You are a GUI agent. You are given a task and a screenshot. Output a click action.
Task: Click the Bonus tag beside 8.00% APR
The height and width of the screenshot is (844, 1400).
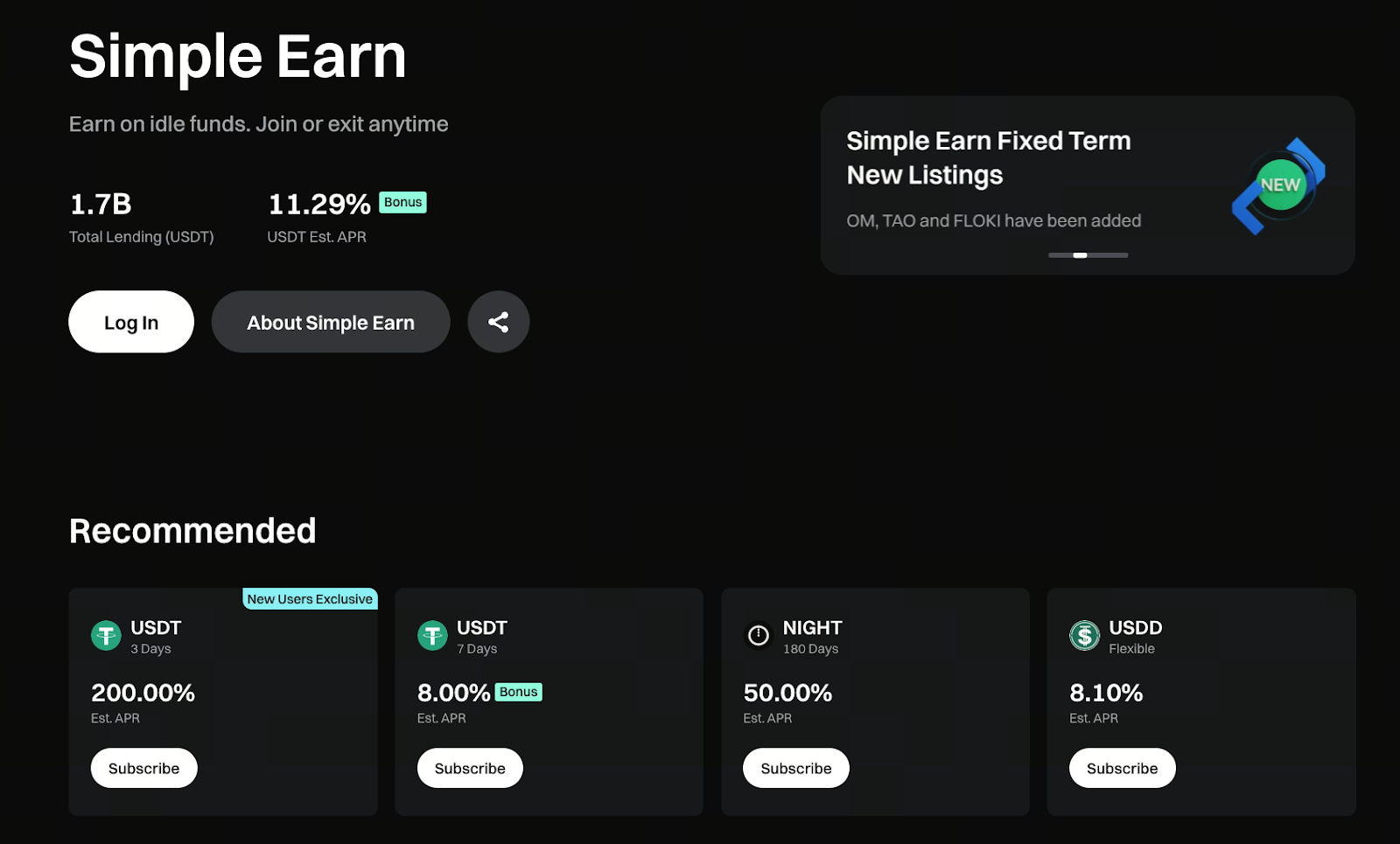518,692
